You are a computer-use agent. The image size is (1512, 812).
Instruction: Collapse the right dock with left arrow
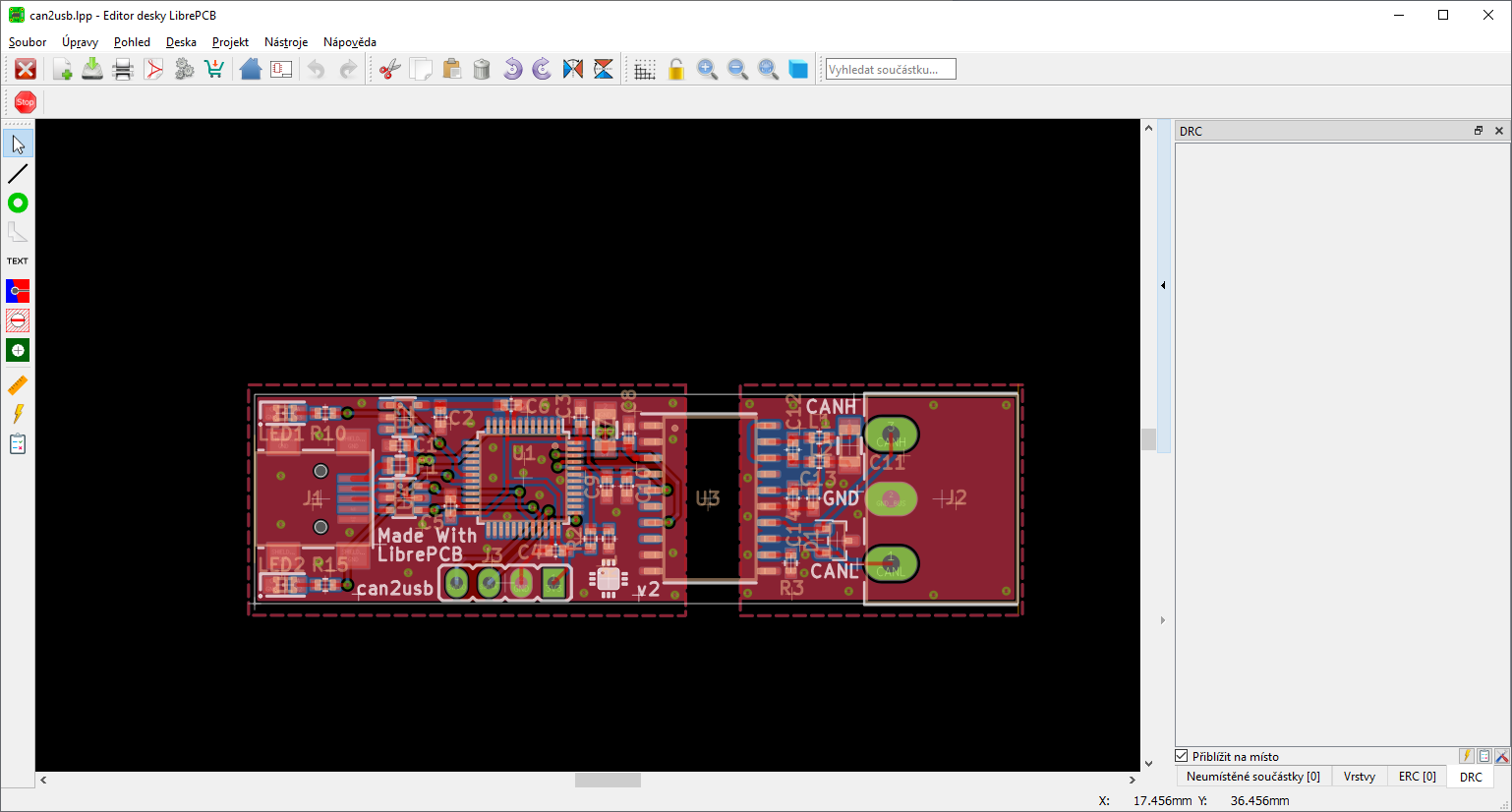pyautogui.click(x=1163, y=285)
